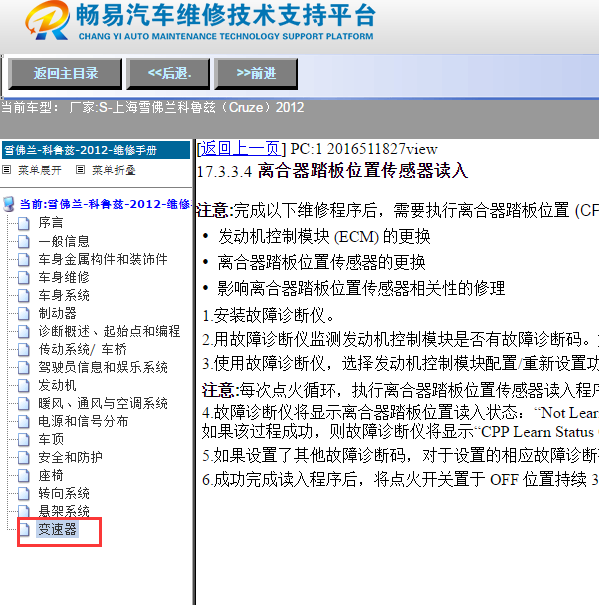The height and width of the screenshot is (605, 599).
Task: Open the 电源和信号分布 tree item
Action: click(83, 421)
